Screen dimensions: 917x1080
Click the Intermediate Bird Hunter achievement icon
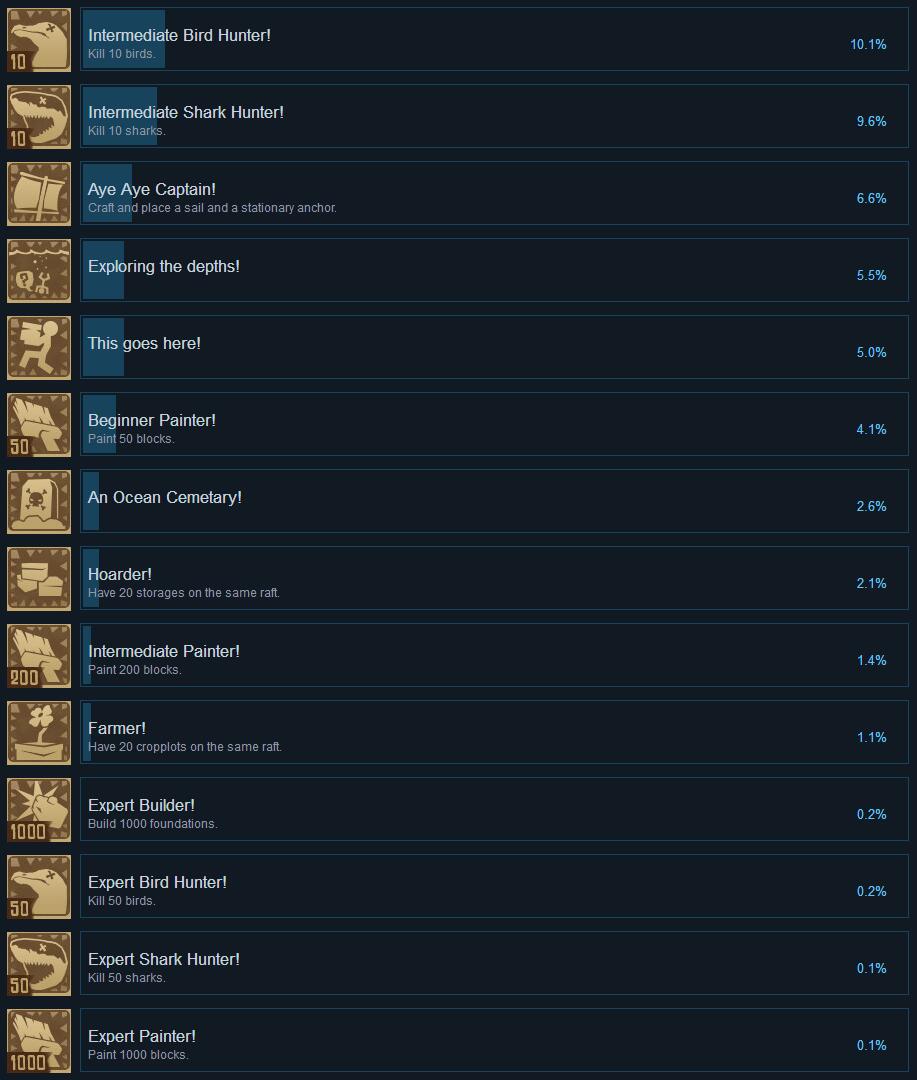[39, 40]
